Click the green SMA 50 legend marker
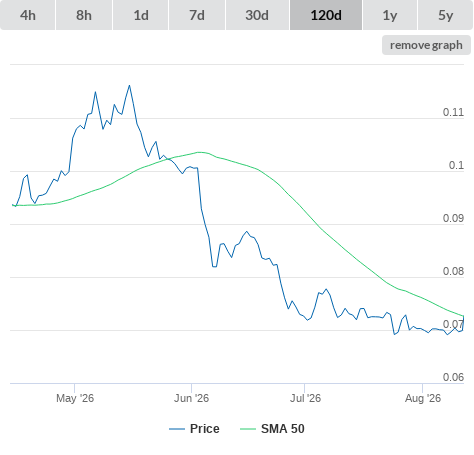Viewport: 474px width, 455px height. [x=248, y=429]
